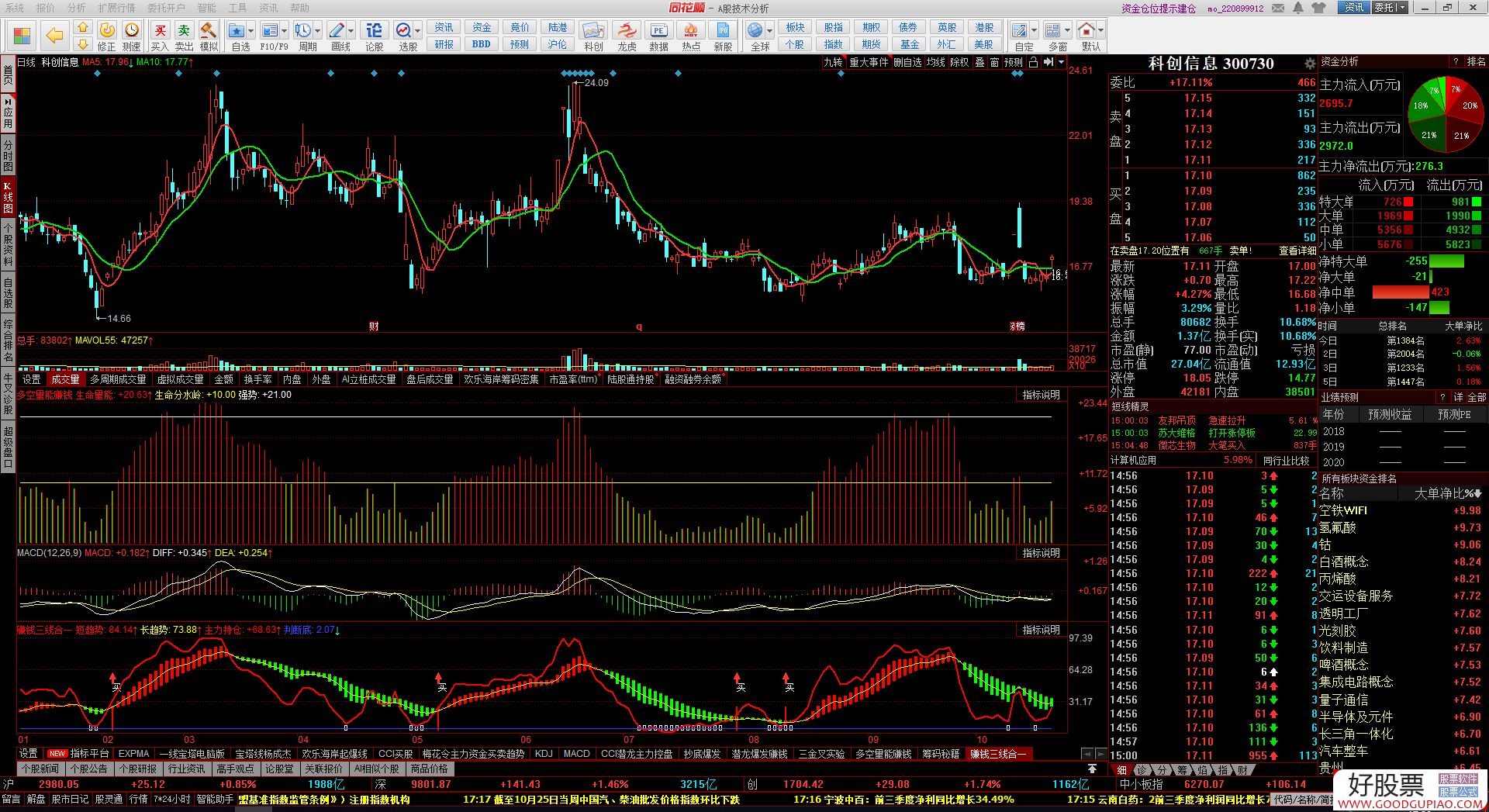The image size is (1489, 812).
Task: Click the 资金分析 pie chart
Action: pos(1446,115)
